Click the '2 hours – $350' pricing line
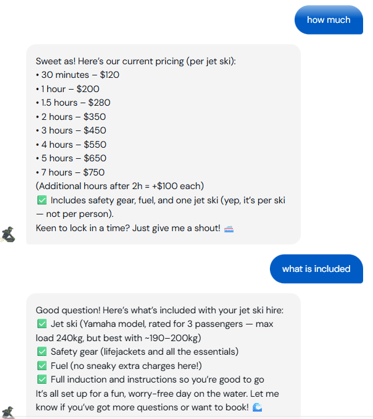 71,117
